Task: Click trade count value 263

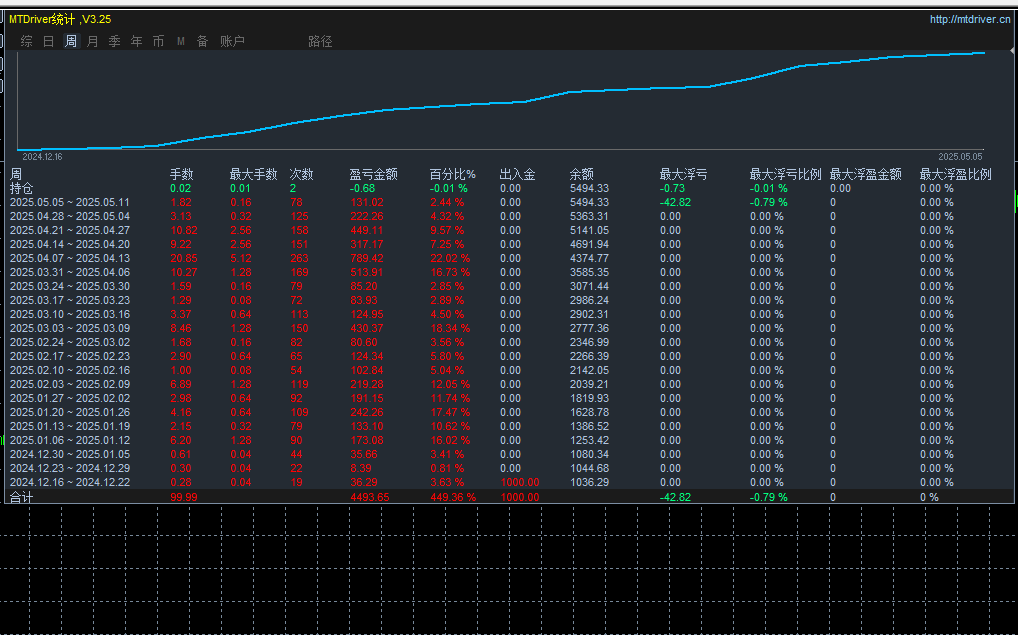Action: tap(299, 258)
